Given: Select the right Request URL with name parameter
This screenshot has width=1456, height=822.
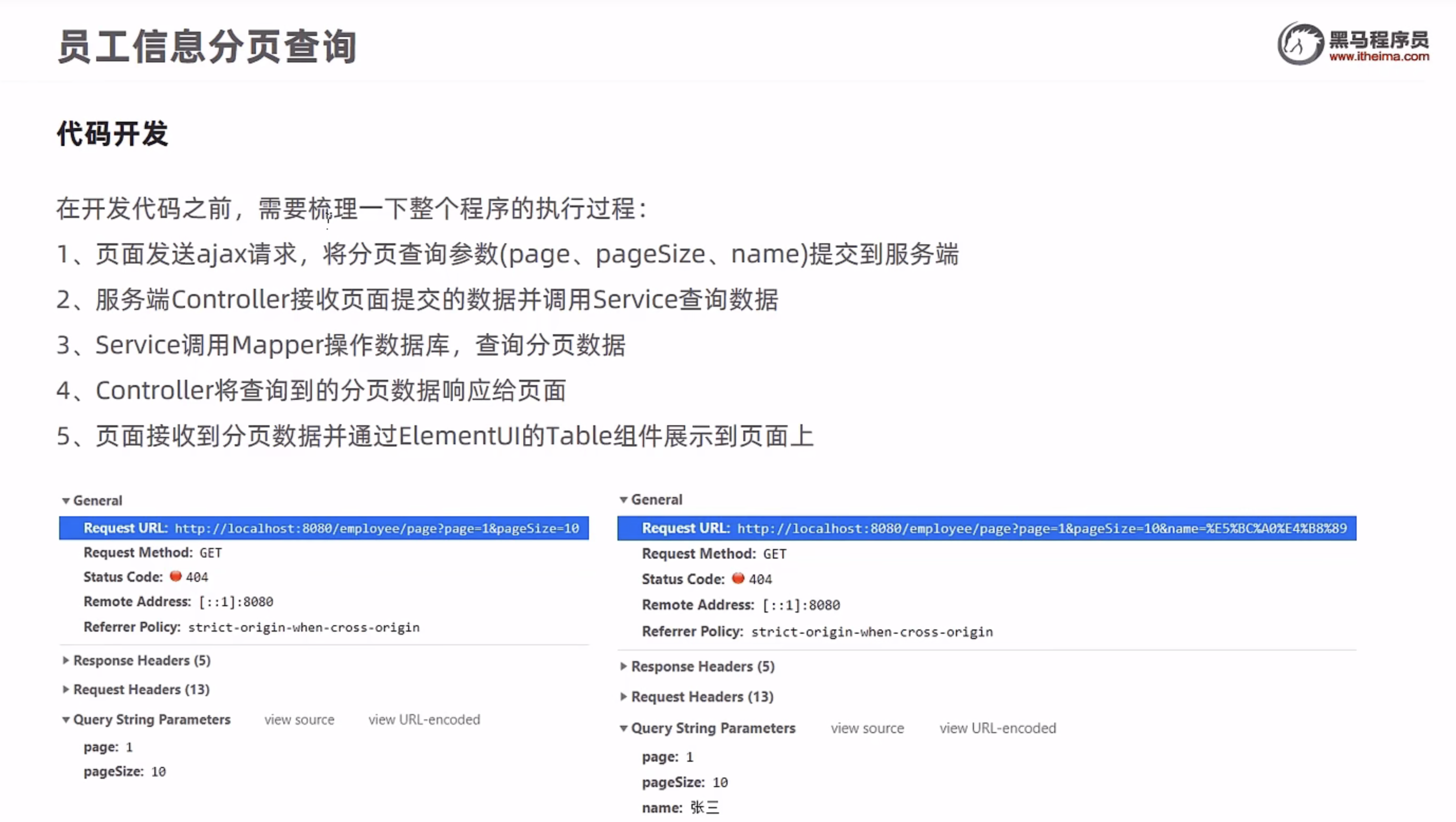Looking at the screenshot, I should point(987,528).
